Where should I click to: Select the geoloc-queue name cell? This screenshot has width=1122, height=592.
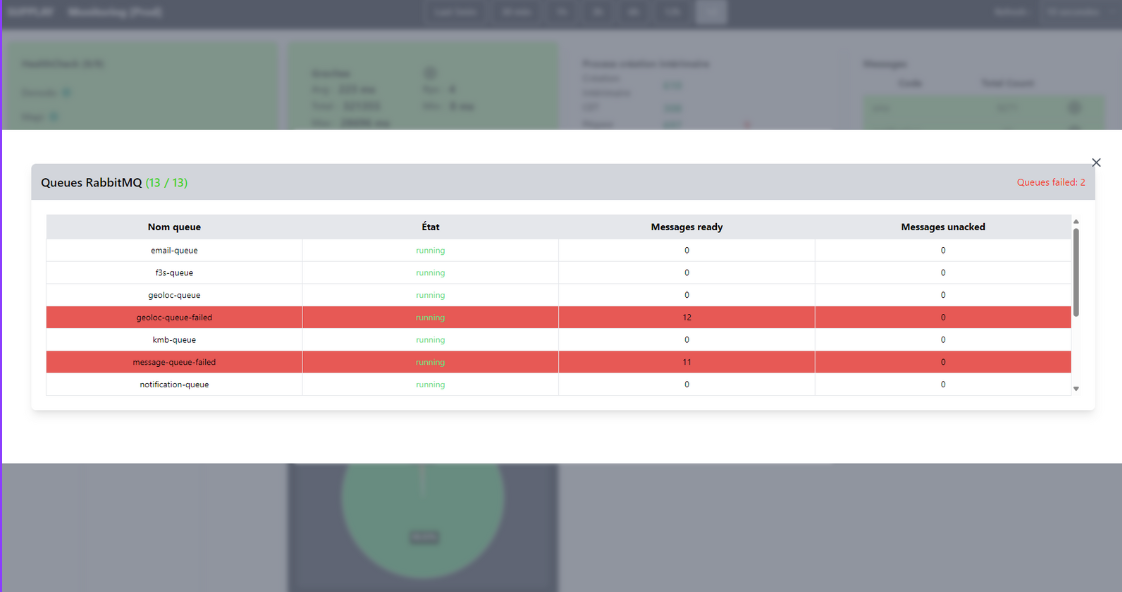(174, 295)
